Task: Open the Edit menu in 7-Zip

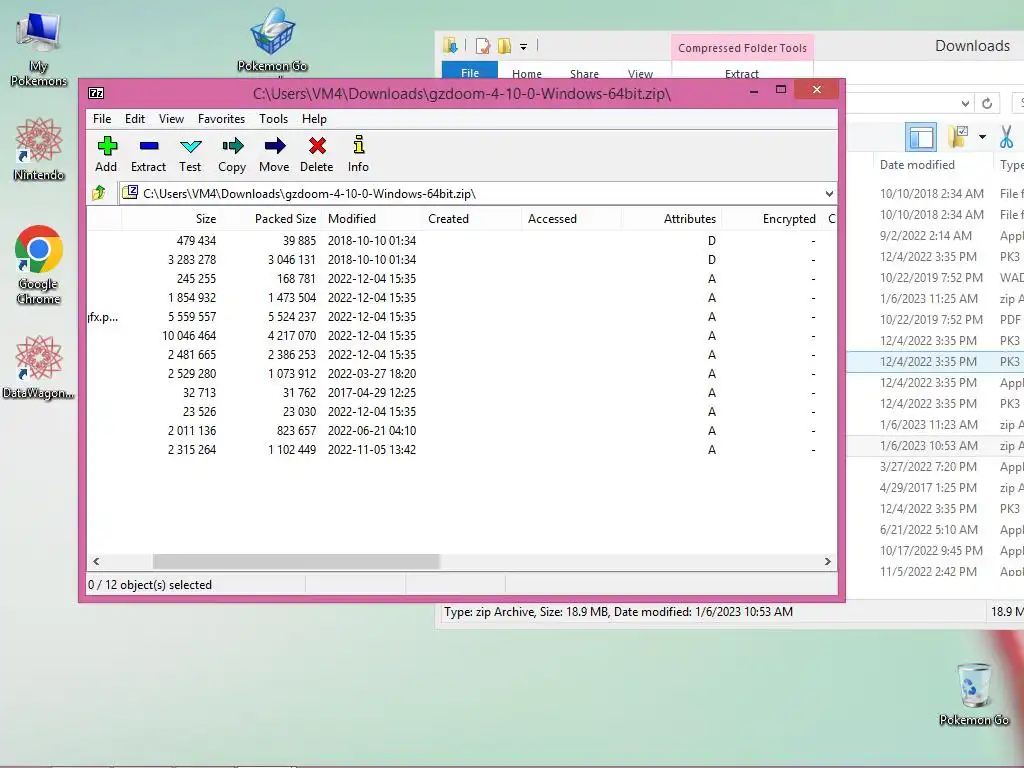Action: click(135, 119)
